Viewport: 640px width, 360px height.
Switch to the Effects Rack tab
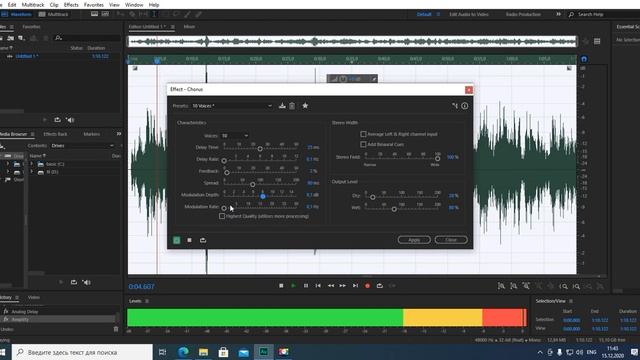[55, 134]
